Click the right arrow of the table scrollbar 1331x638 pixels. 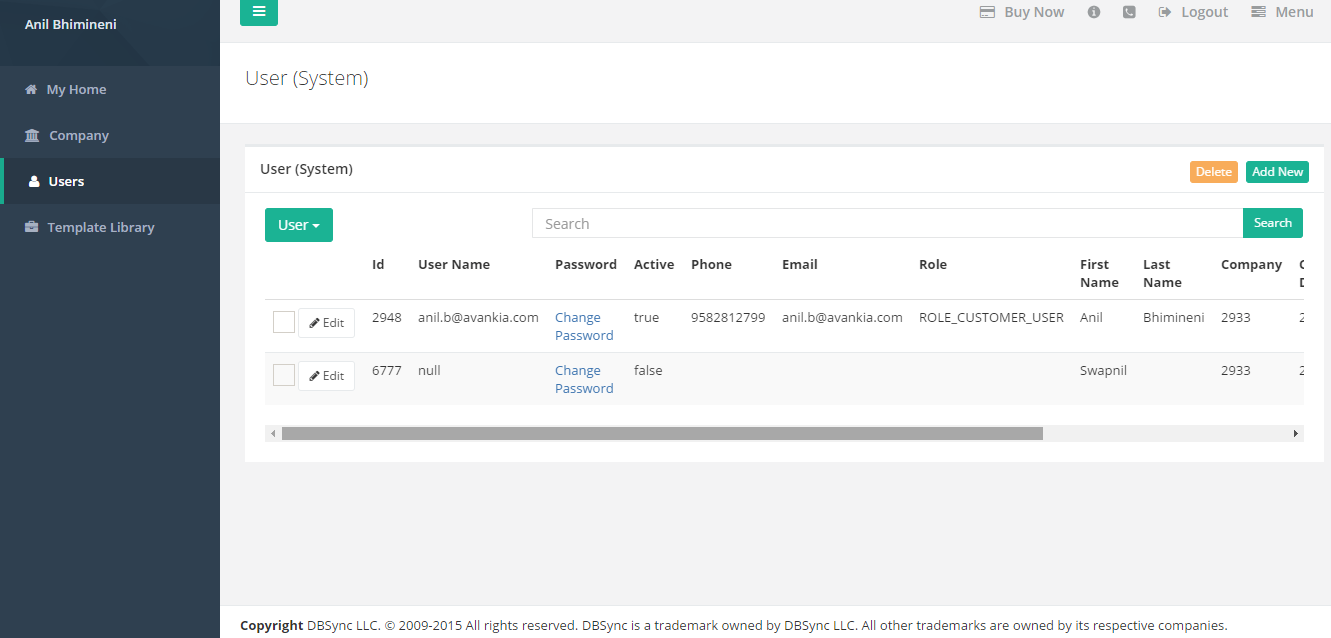point(1296,434)
